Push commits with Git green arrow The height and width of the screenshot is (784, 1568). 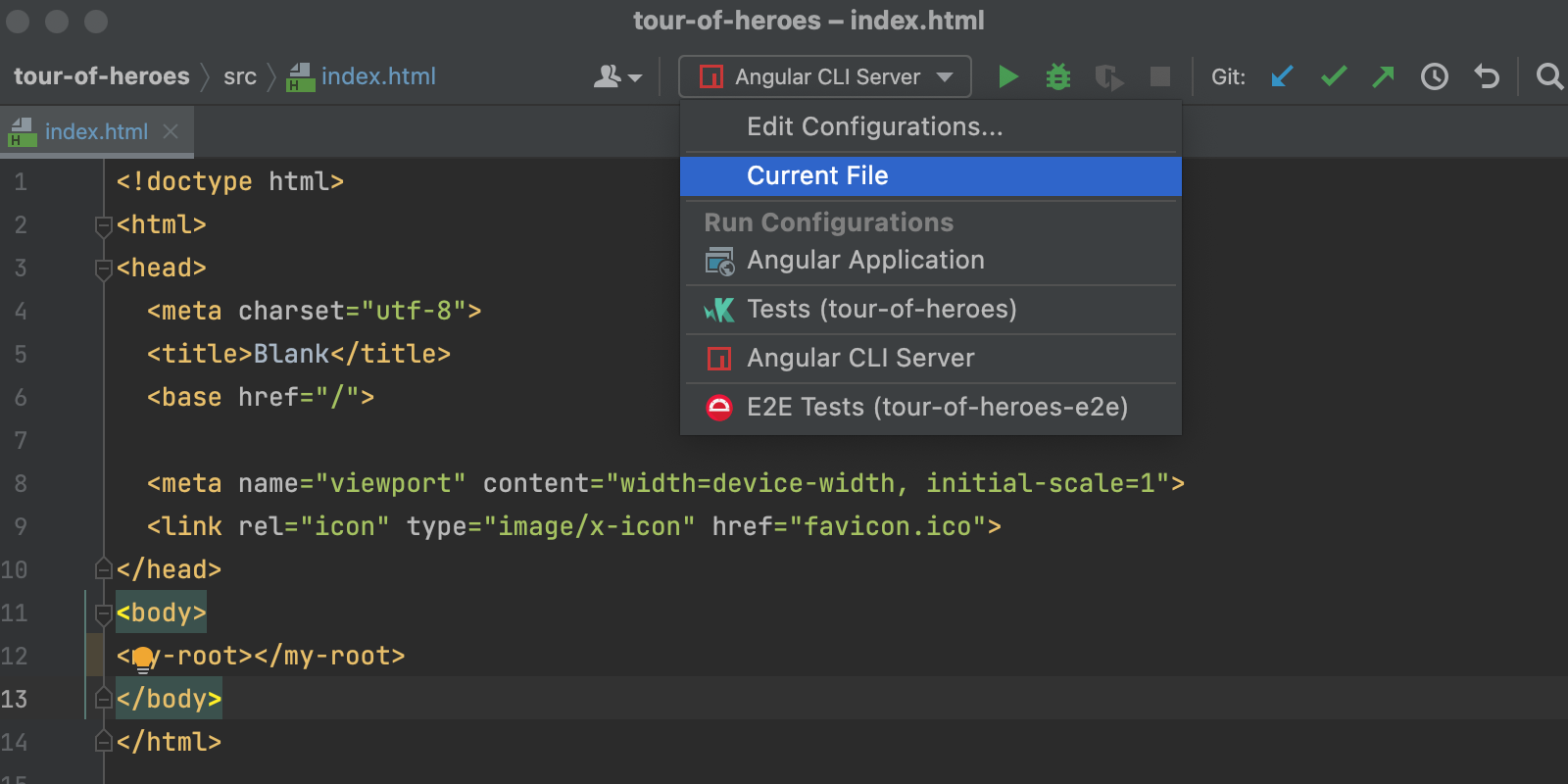click(x=1383, y=76)
